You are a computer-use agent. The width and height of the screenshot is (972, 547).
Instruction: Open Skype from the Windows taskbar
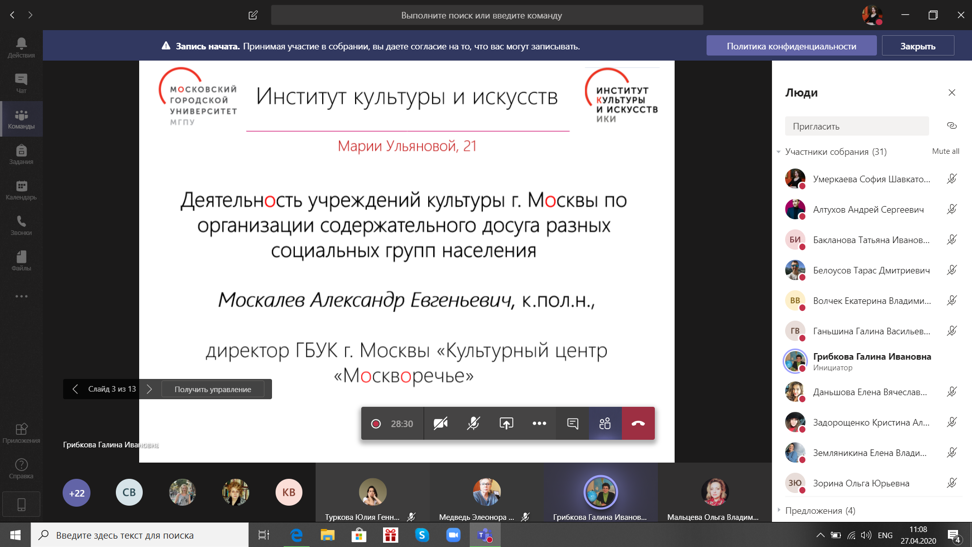(x=422, y=535)
